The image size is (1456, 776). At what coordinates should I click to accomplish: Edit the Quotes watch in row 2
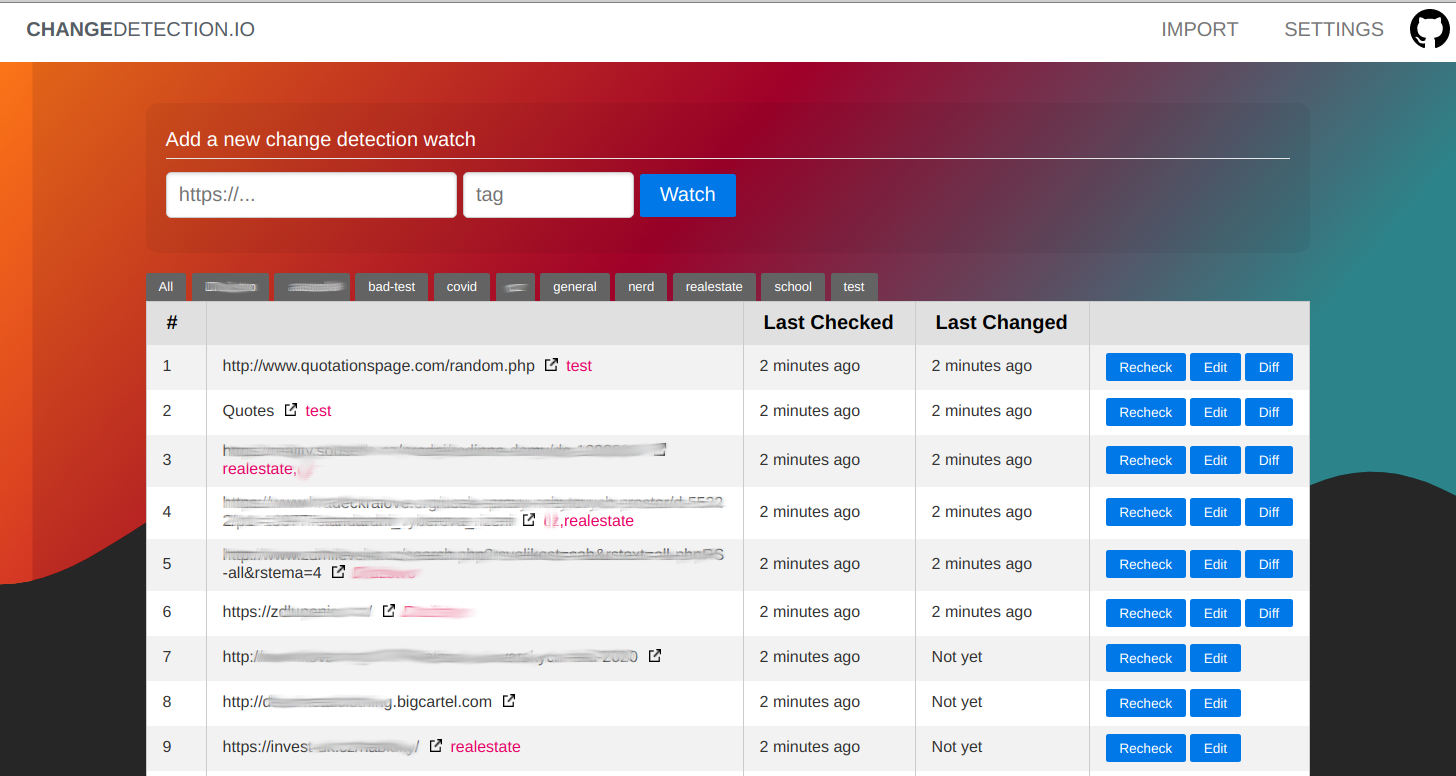coord(1215,412)
